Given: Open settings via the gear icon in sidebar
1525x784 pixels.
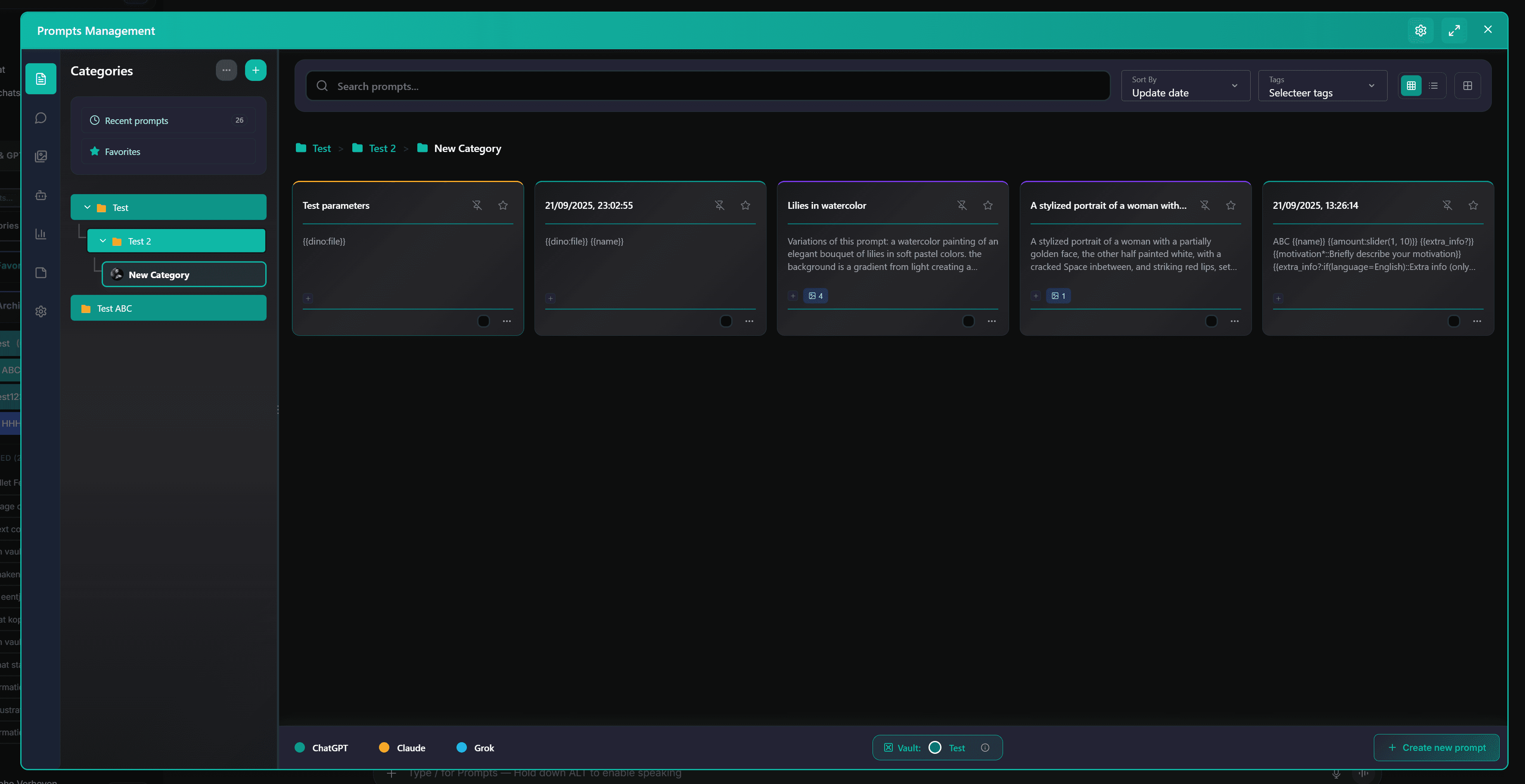Looking at the screenshot, I should [x=41, y=311].
